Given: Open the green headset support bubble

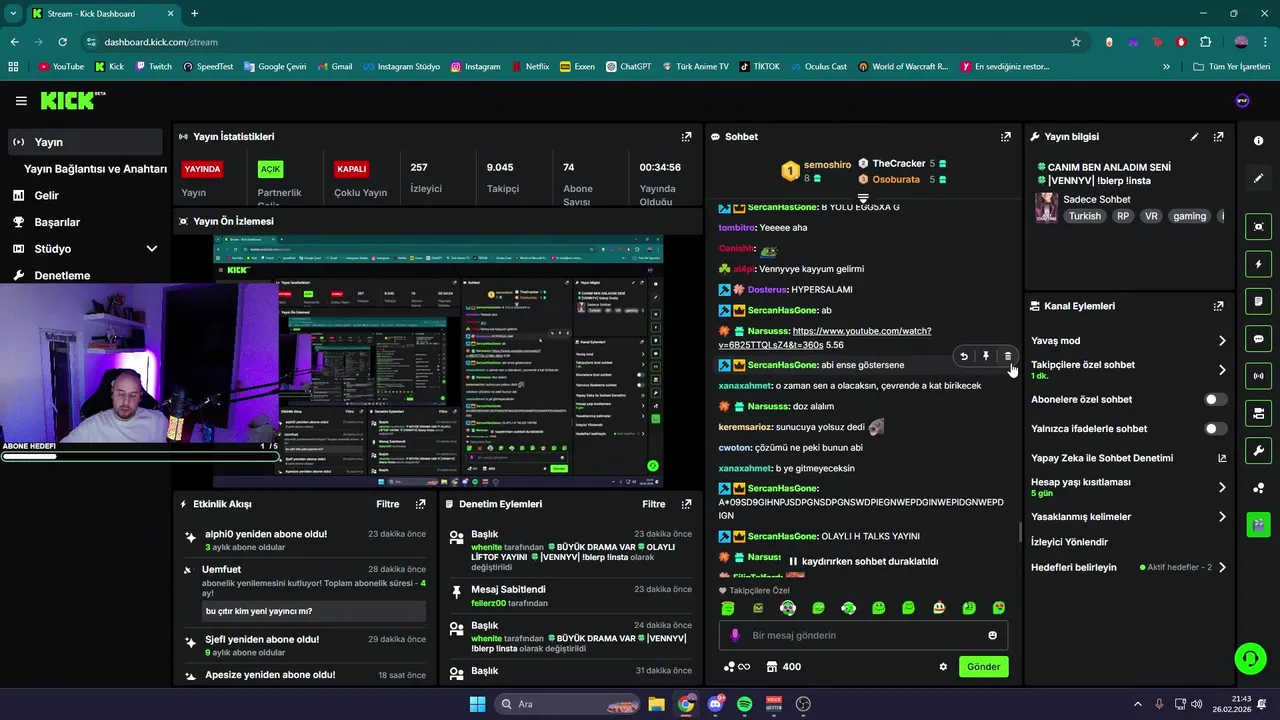Looking at the screenshot, I should pos(1250,658).
